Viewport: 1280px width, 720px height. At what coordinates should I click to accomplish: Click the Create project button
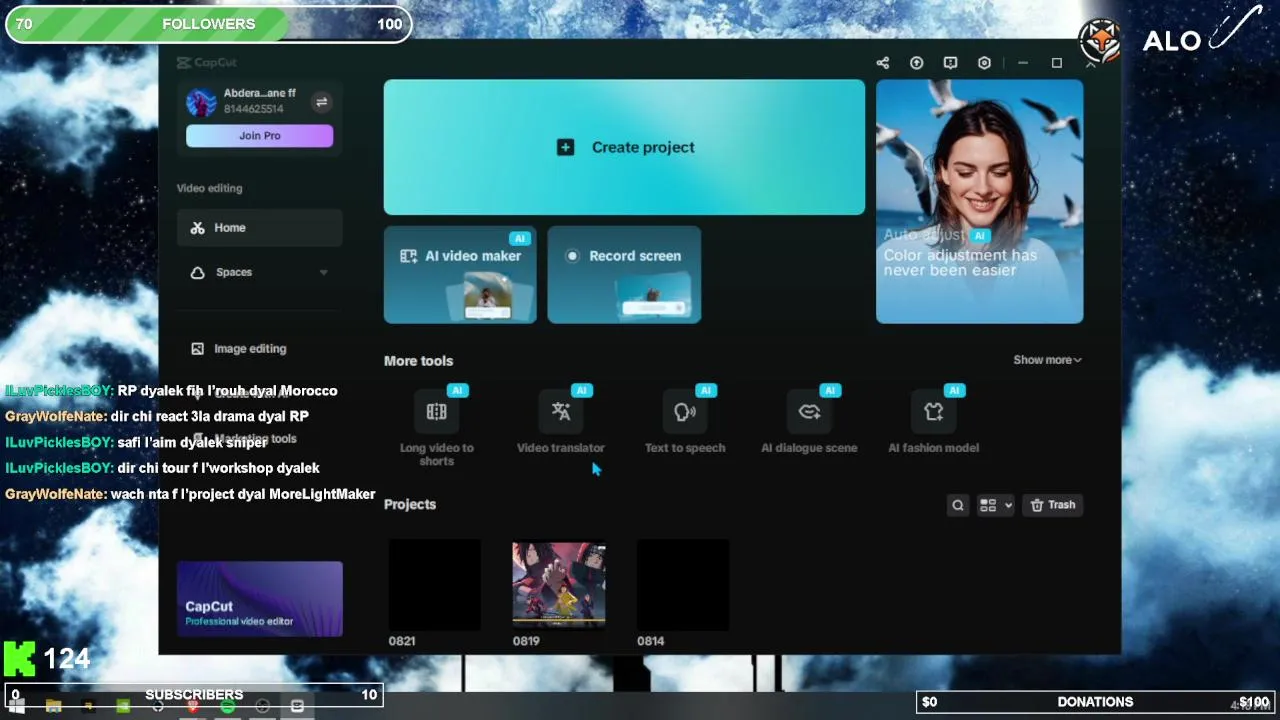tap(624, 147)
